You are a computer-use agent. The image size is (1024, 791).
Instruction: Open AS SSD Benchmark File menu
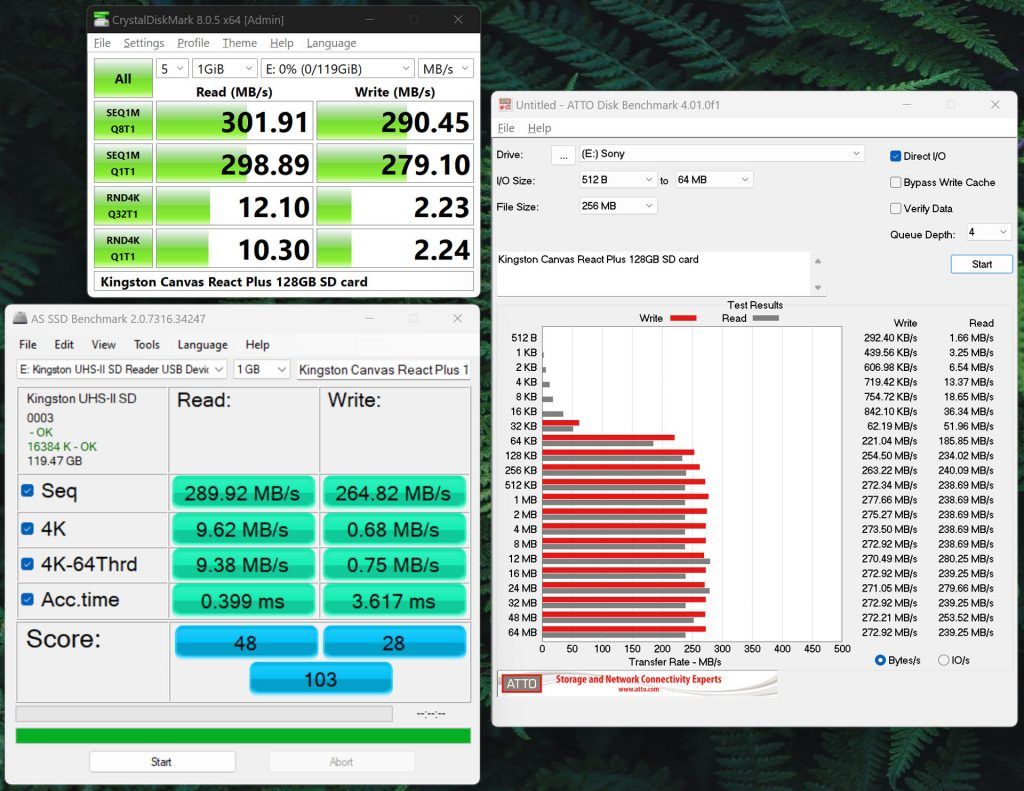[x=27, y=345]
